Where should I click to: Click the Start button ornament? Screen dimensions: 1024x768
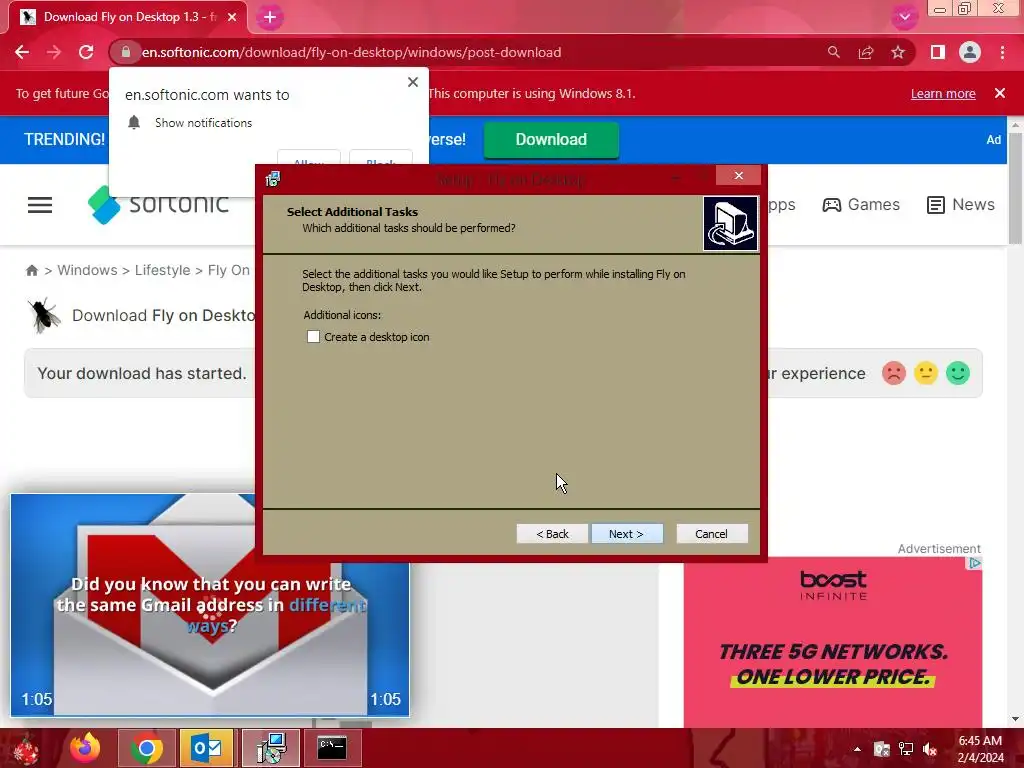click(x=25, y=750)
